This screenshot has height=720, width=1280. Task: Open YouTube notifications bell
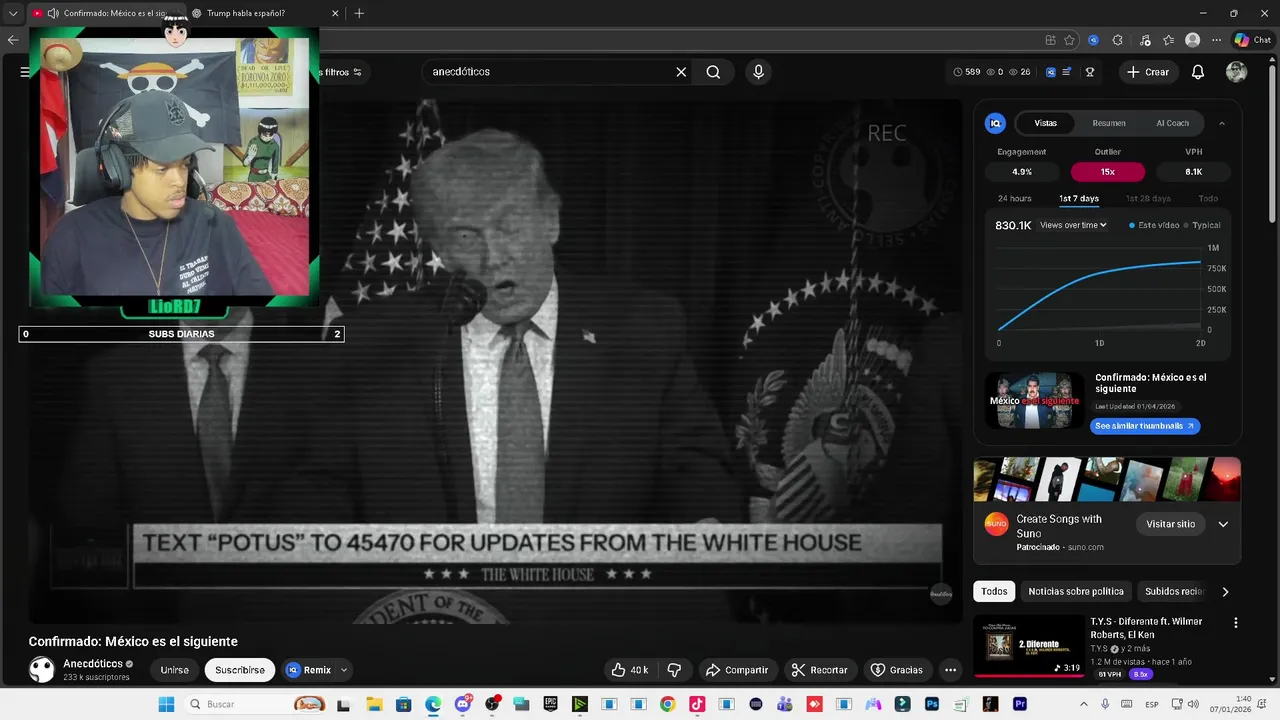point(1198,72)
